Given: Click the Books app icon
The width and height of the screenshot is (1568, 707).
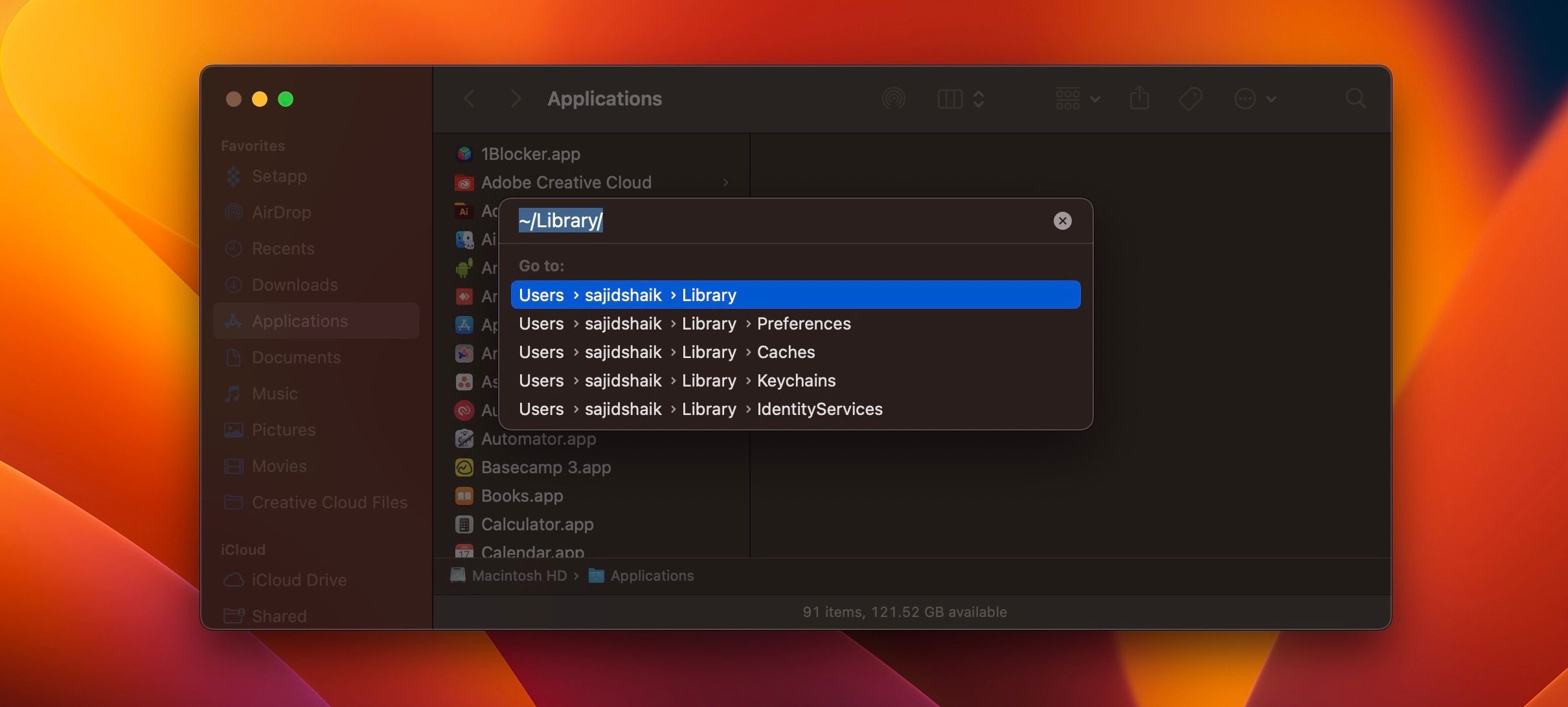Looking at the screenshot, I should point(464,496).
